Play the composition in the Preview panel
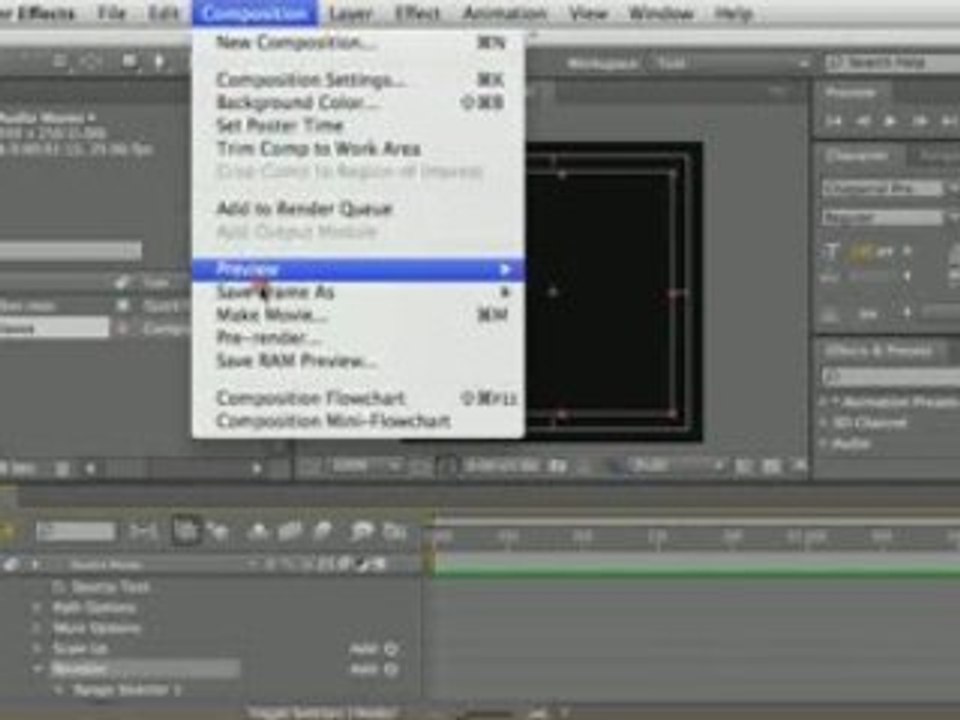960x720 pixels. tap(890, 121)
